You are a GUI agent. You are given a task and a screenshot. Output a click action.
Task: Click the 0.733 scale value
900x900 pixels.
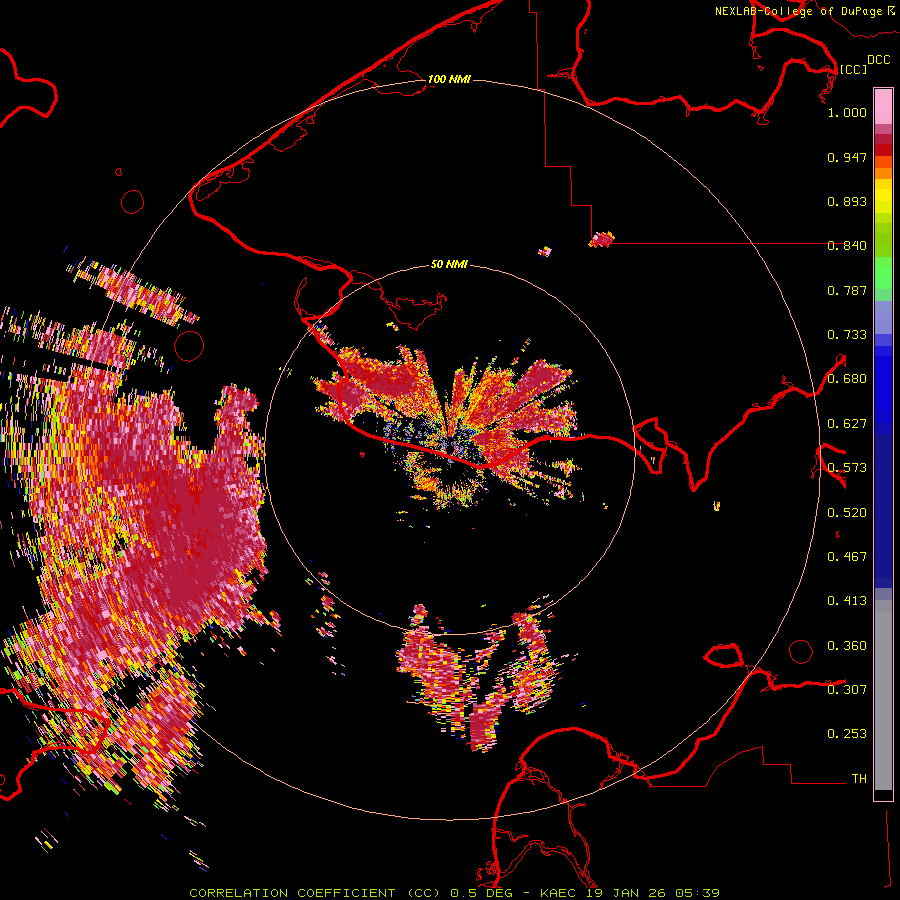847,335
